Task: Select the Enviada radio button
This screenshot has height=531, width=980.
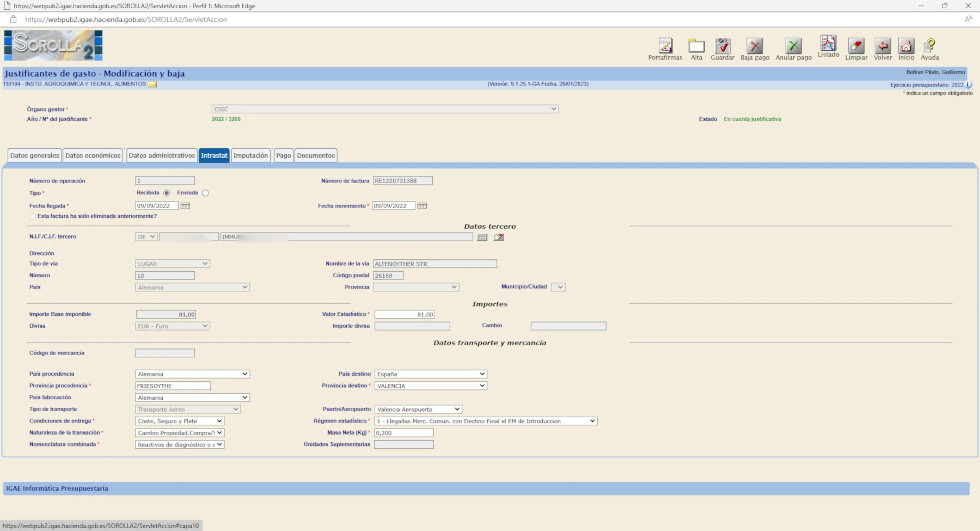Action: (205, 193)
